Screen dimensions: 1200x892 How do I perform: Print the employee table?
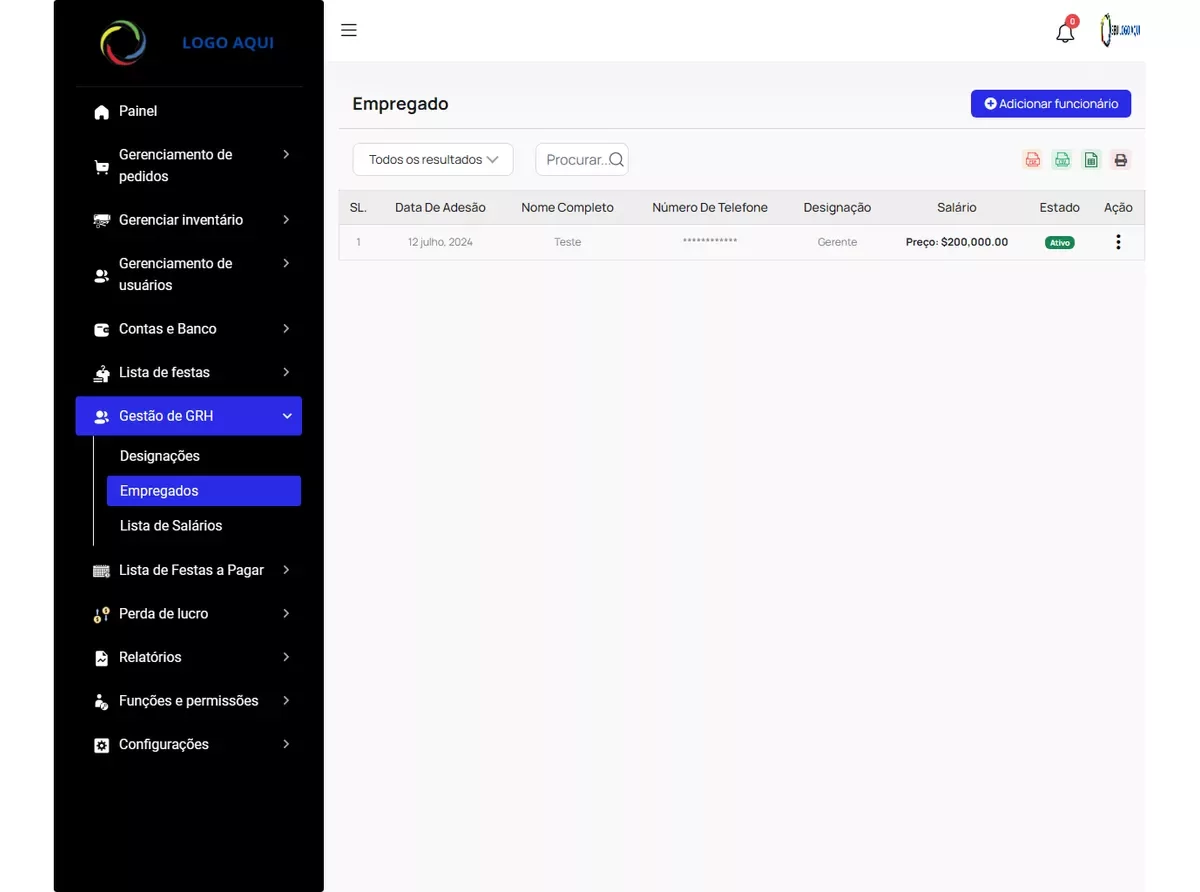point(1120,160)
